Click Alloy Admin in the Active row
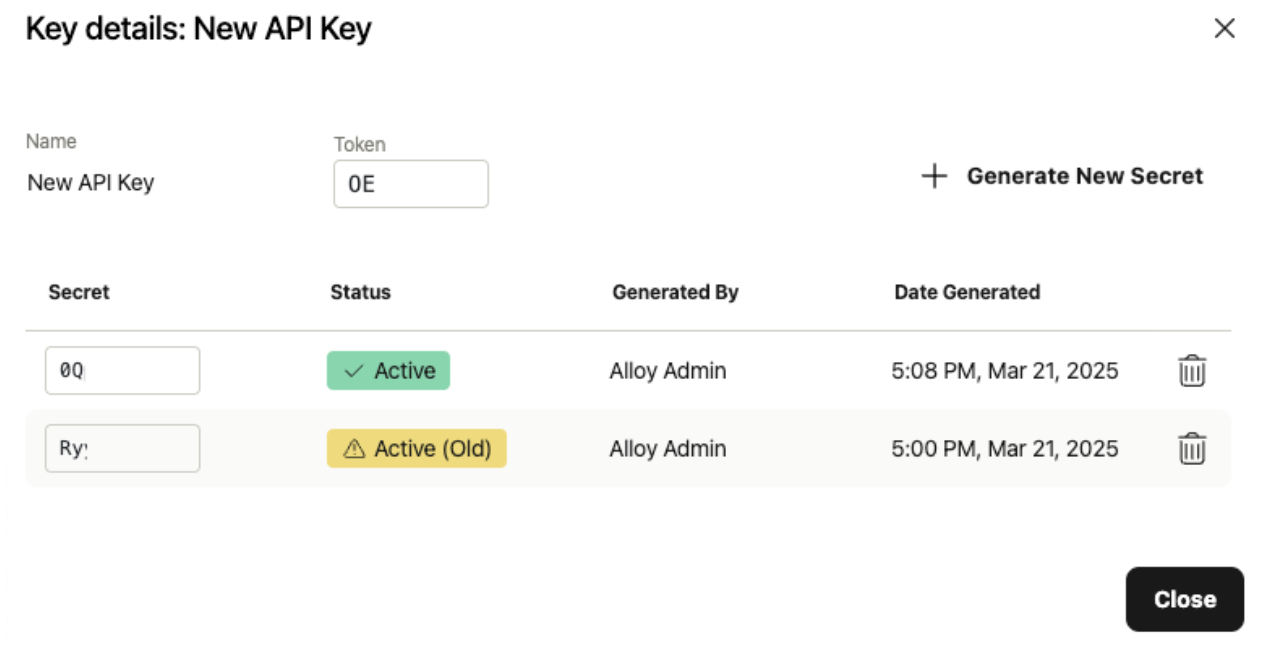Screen dimensions: 1270x652 (x=668, y=371)
